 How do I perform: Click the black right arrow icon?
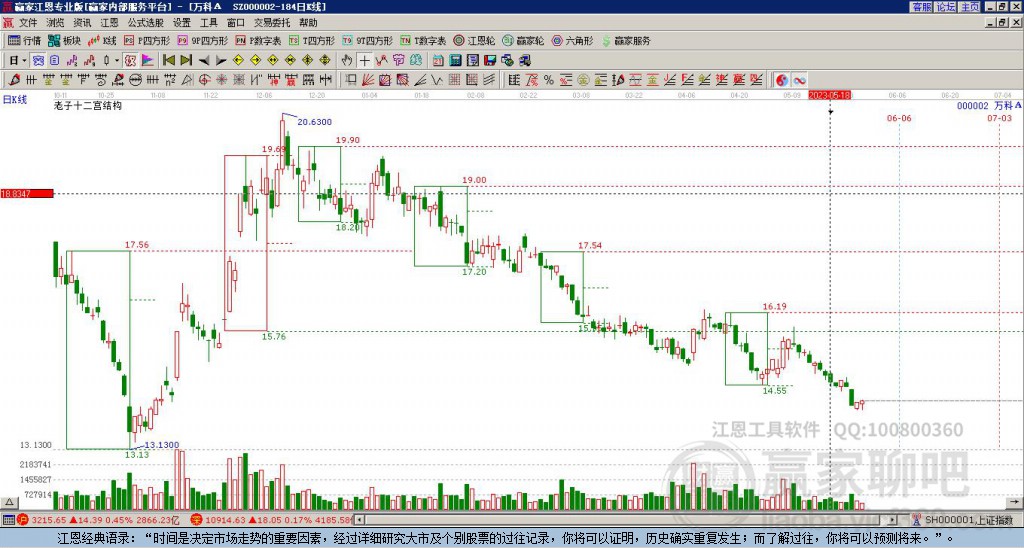coord(221,61)
